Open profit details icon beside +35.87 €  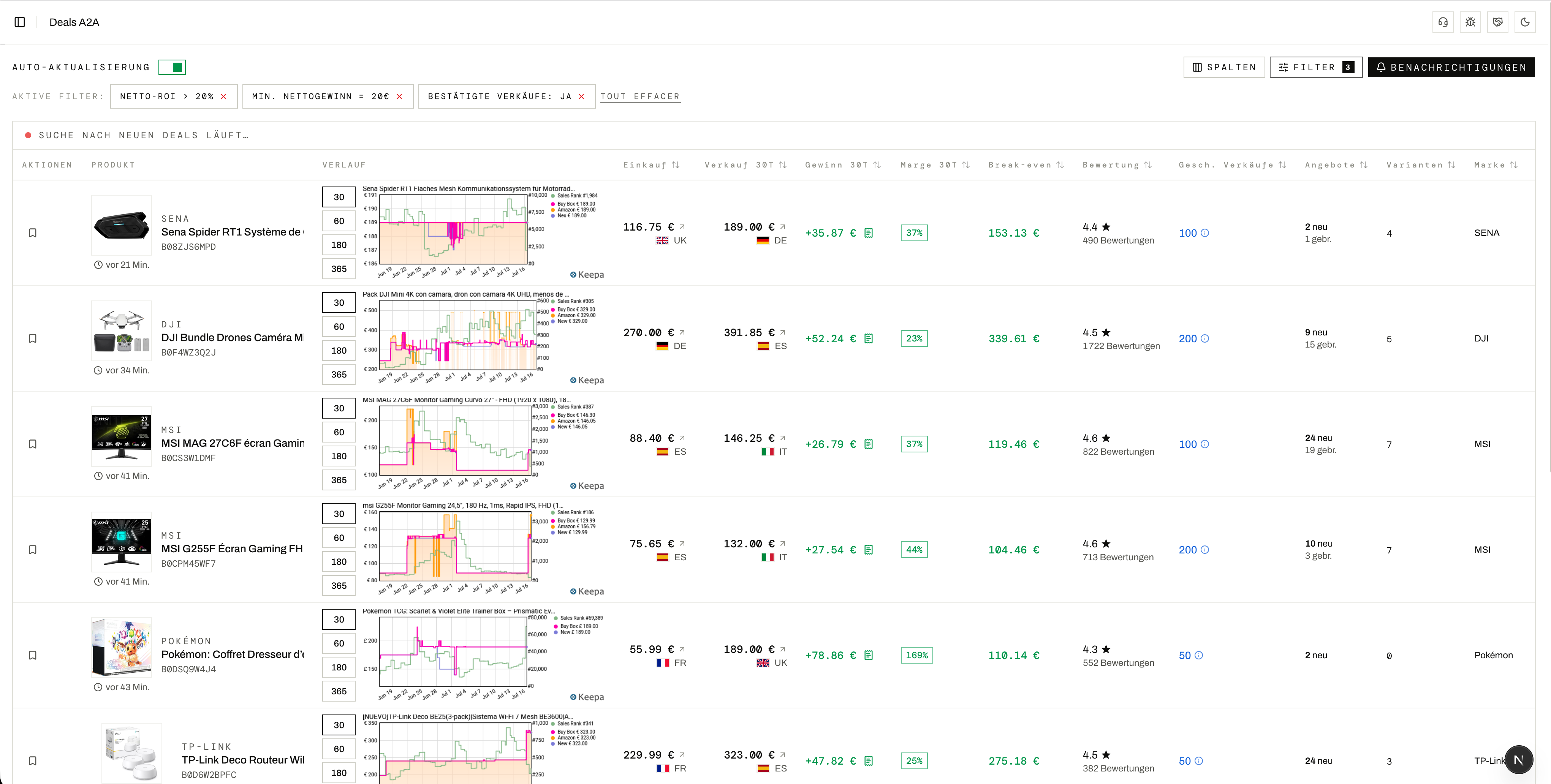coord(868,233)
